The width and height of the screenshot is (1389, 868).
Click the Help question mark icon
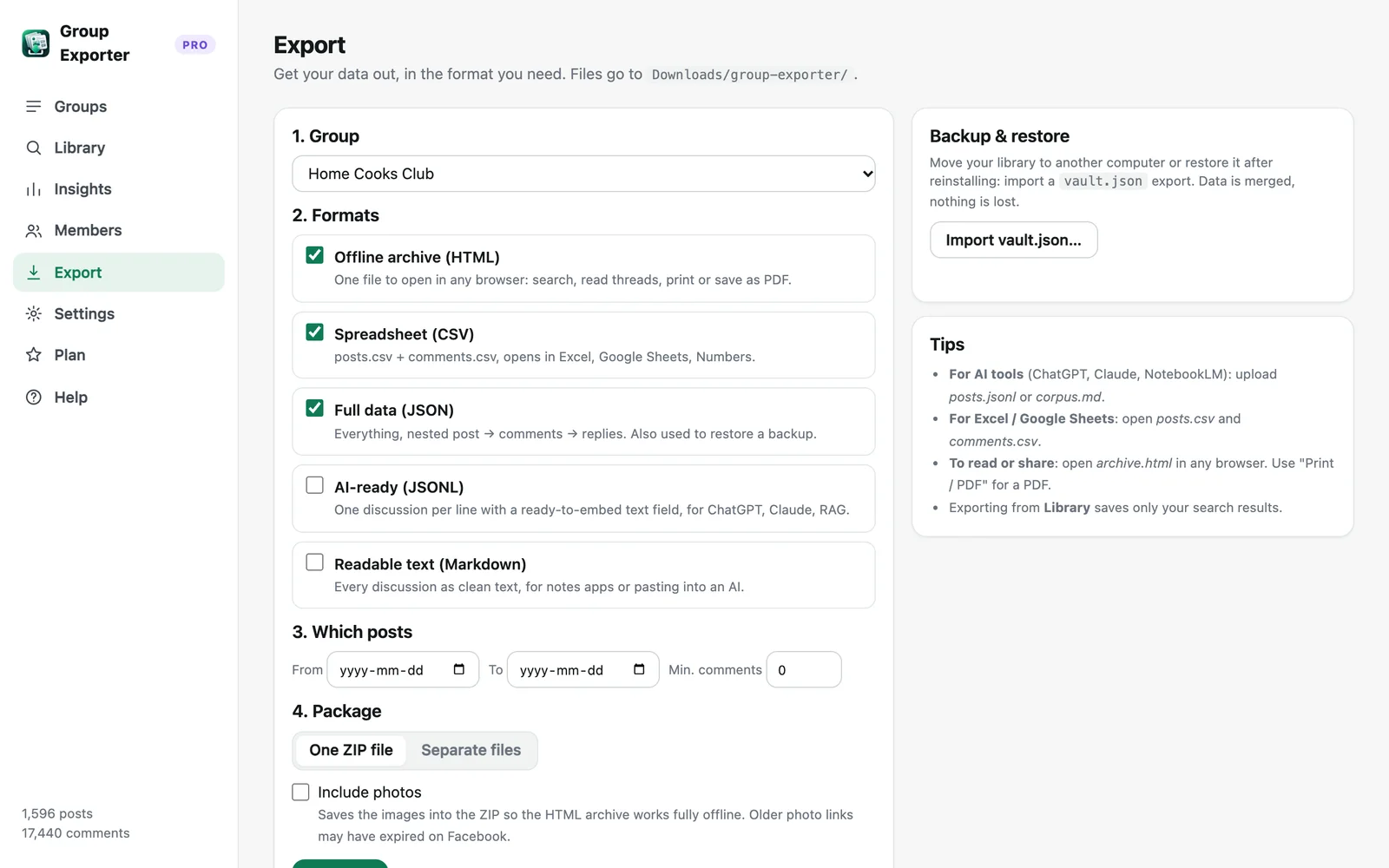[x=34, y=398]
